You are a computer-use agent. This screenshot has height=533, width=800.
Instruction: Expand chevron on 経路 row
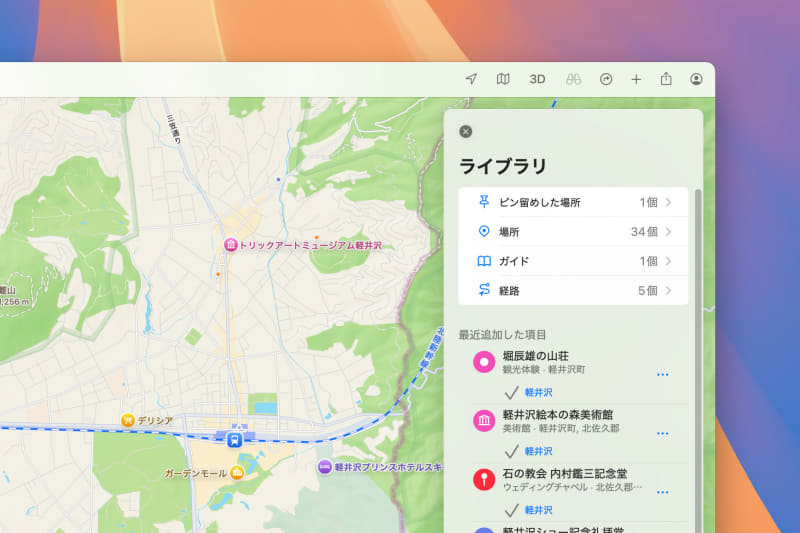[x=668, y=290]
